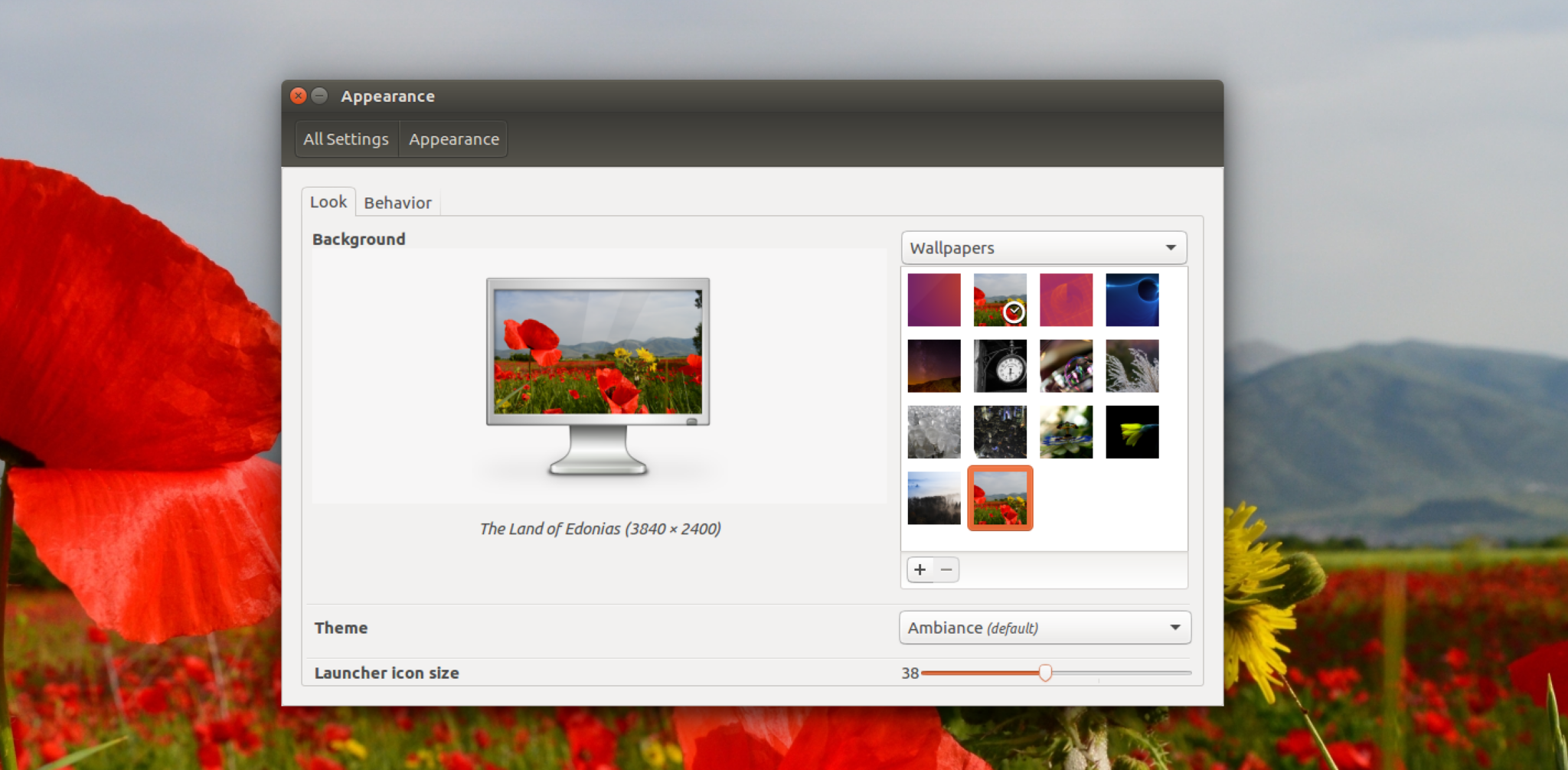
Task: Select the Milky Way night sky wallpaper
Action: pos(934,365)
